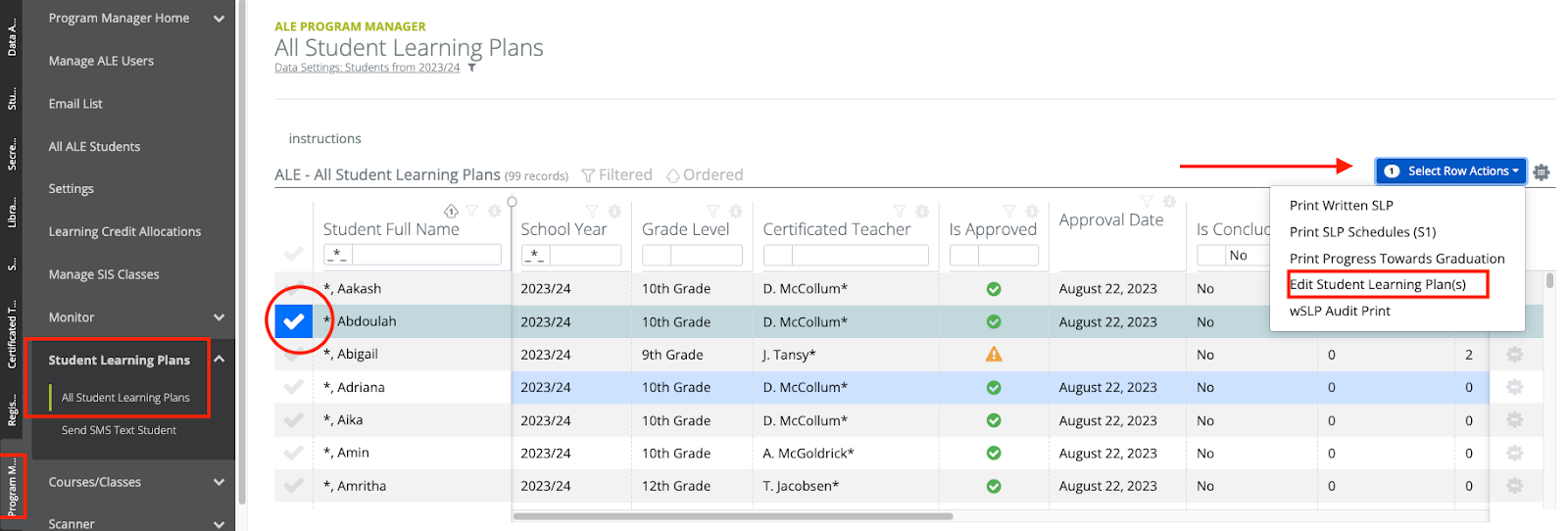1568x531 pixels.
Task: Open the filter operator box for School Year
Action: point(535,255)
